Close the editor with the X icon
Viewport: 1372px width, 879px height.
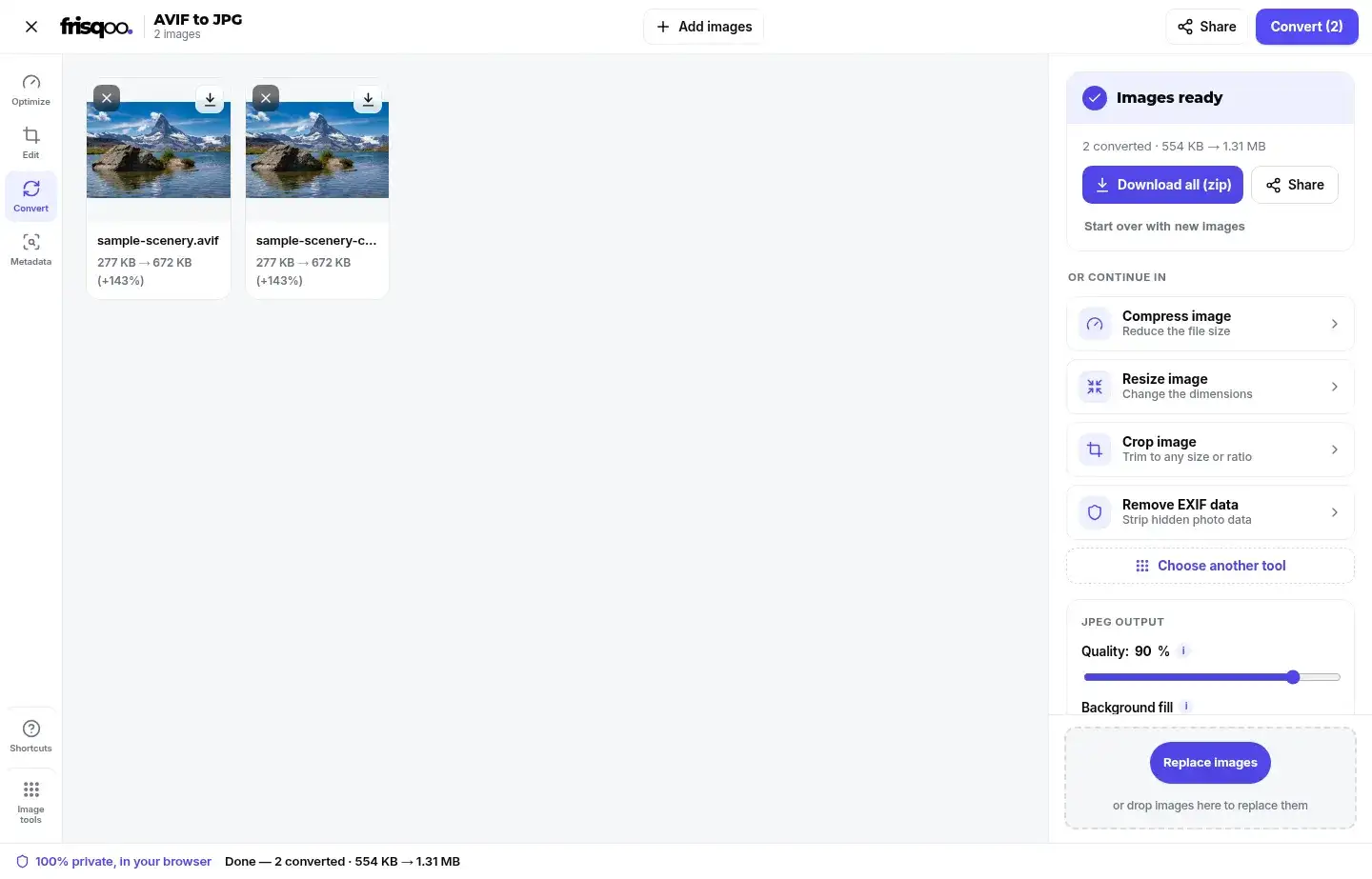[x=31, y=27]
